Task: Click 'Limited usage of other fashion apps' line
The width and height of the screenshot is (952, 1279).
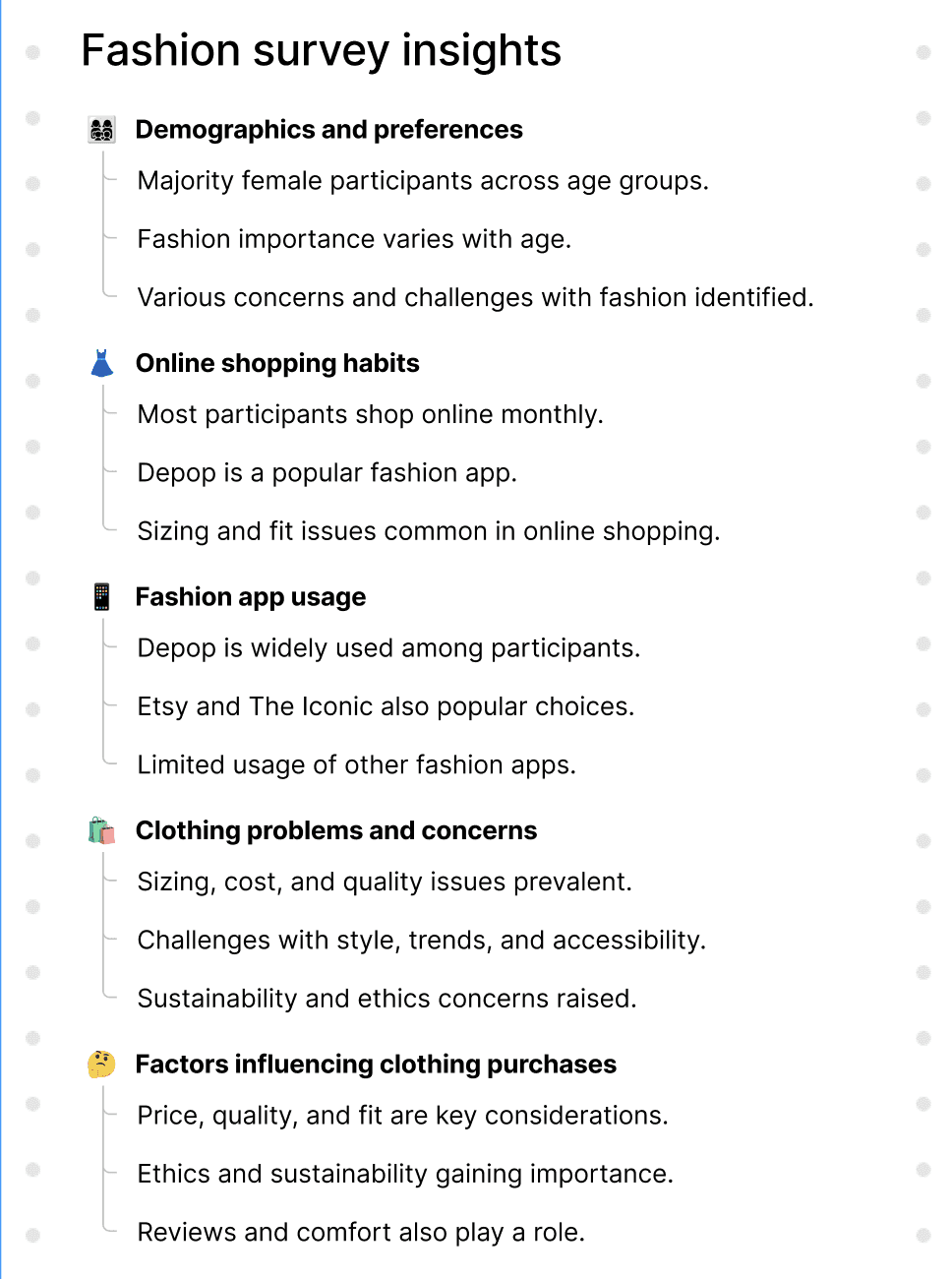Action: tap(356, 764)
